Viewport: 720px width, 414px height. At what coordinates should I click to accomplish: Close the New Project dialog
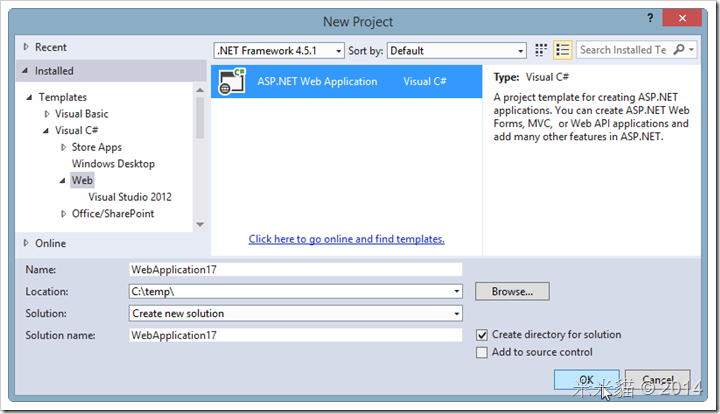pos(682,18)
